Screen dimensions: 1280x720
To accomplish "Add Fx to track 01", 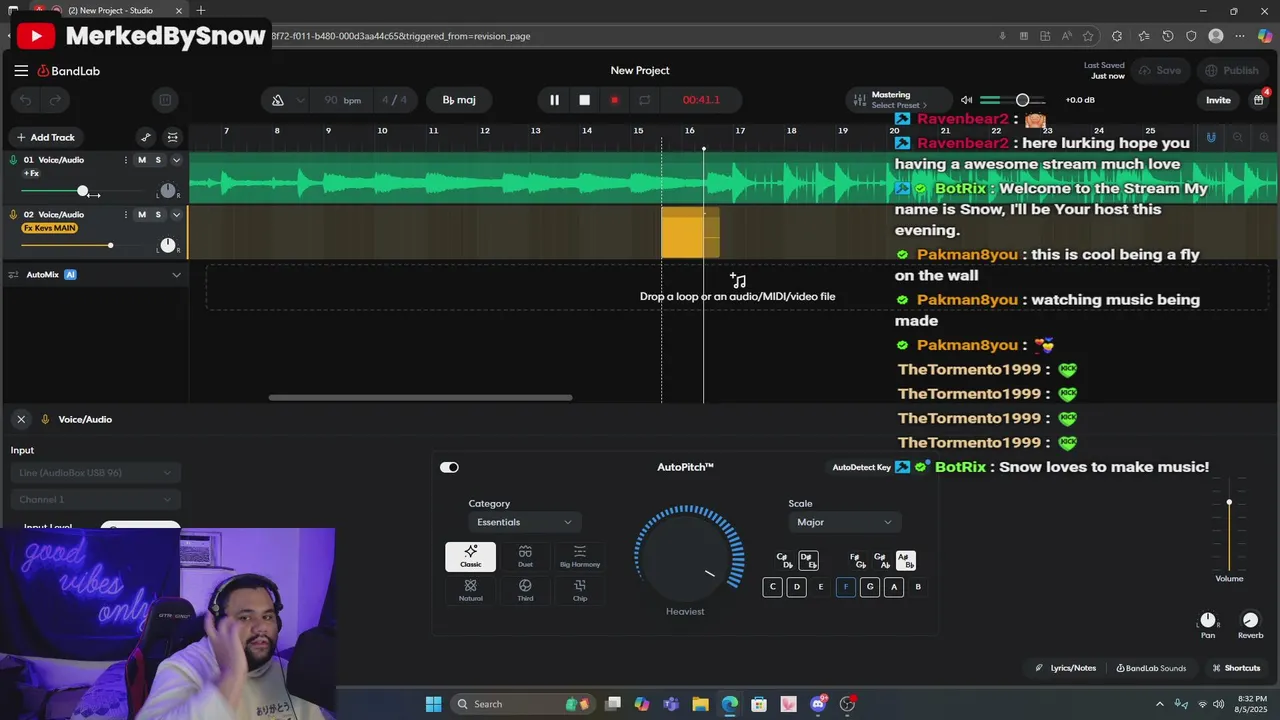I will coord(32,174).
